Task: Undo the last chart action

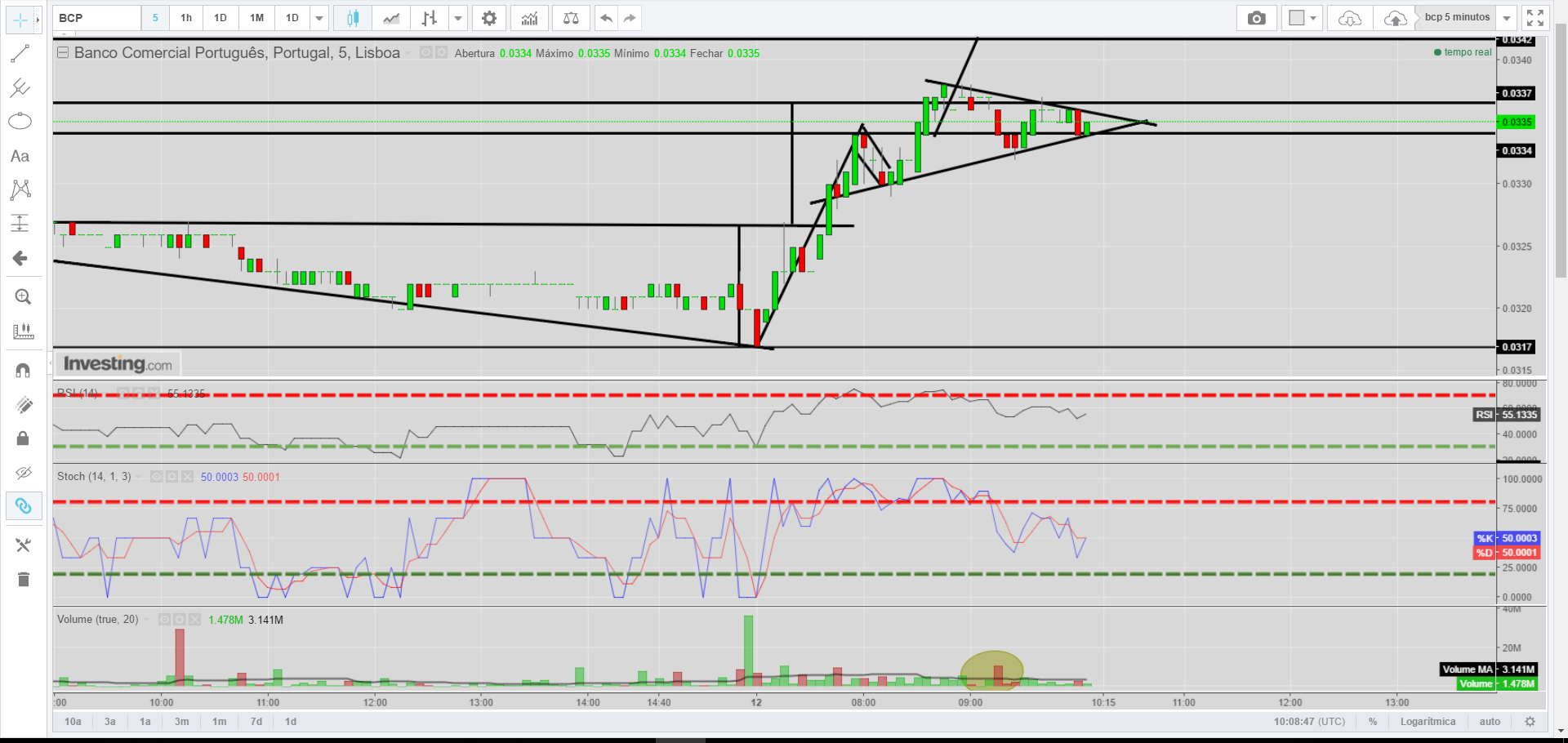Action: pyautogui.click(x=606, y=18)
